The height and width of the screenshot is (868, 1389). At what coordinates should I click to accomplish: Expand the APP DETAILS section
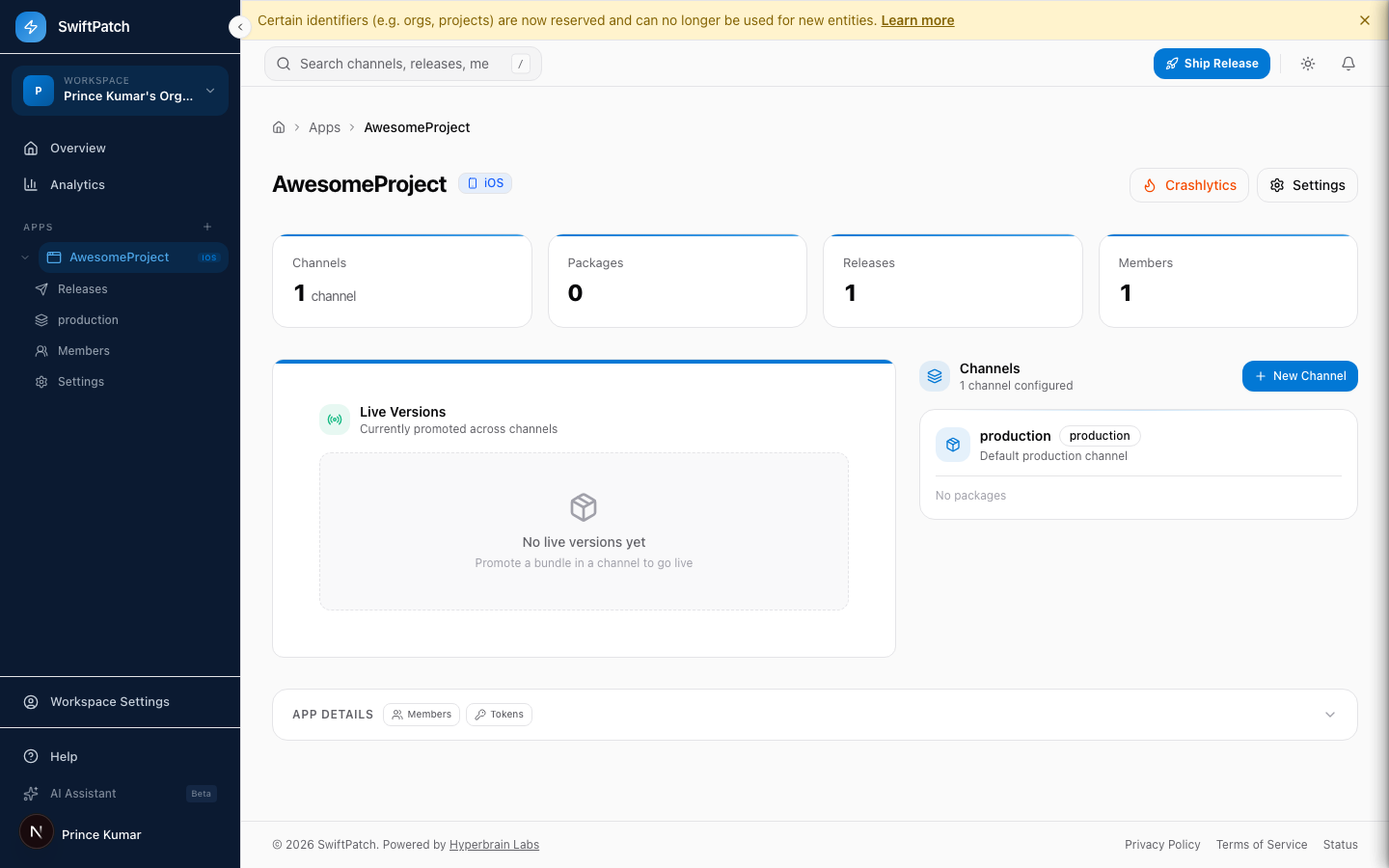coord(1329,715)
